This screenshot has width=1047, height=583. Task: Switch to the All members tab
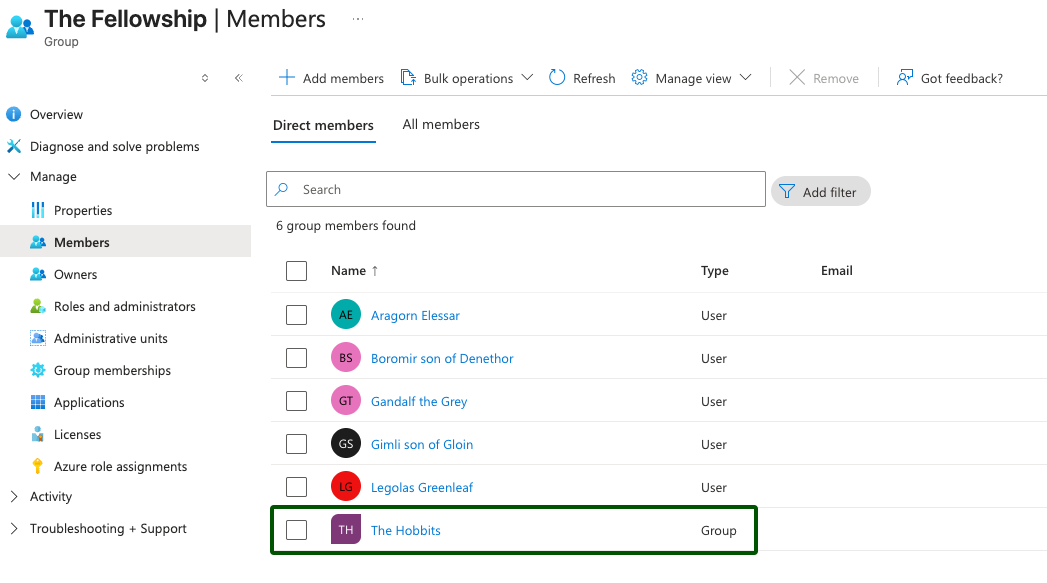pos(441,124)
